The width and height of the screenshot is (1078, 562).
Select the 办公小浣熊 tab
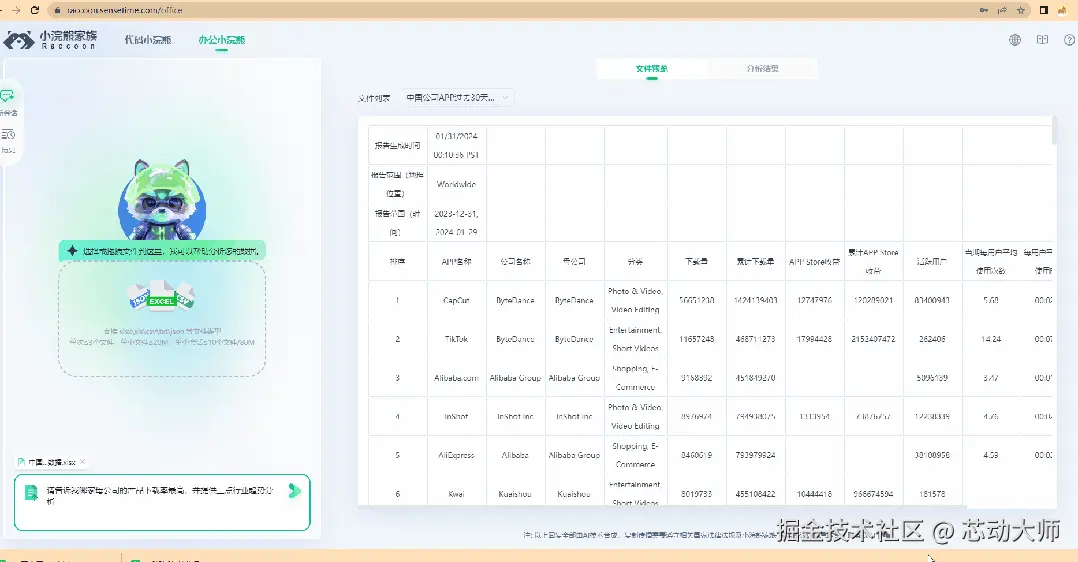[221, 40]
